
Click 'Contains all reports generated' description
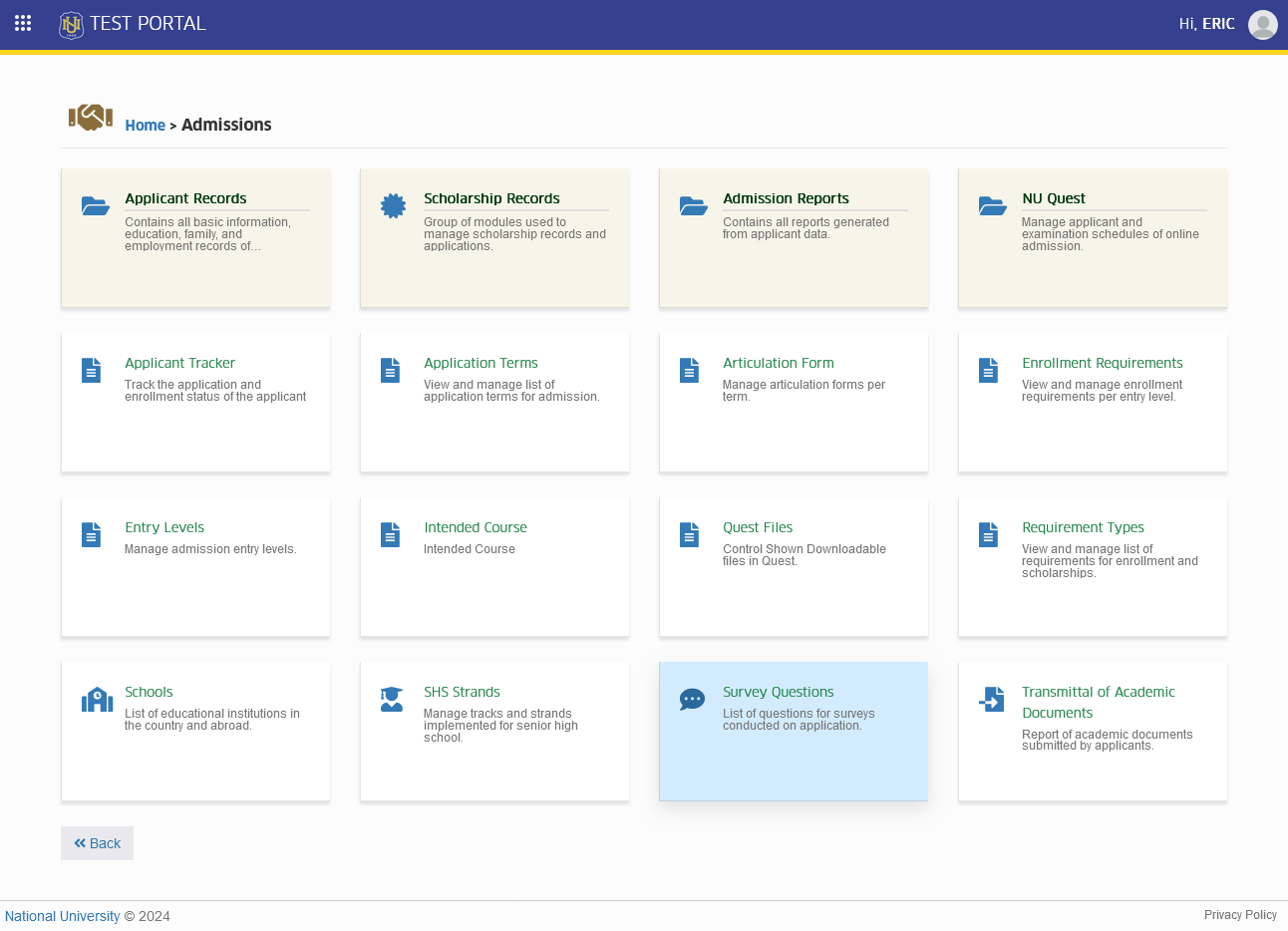point(805,228)
